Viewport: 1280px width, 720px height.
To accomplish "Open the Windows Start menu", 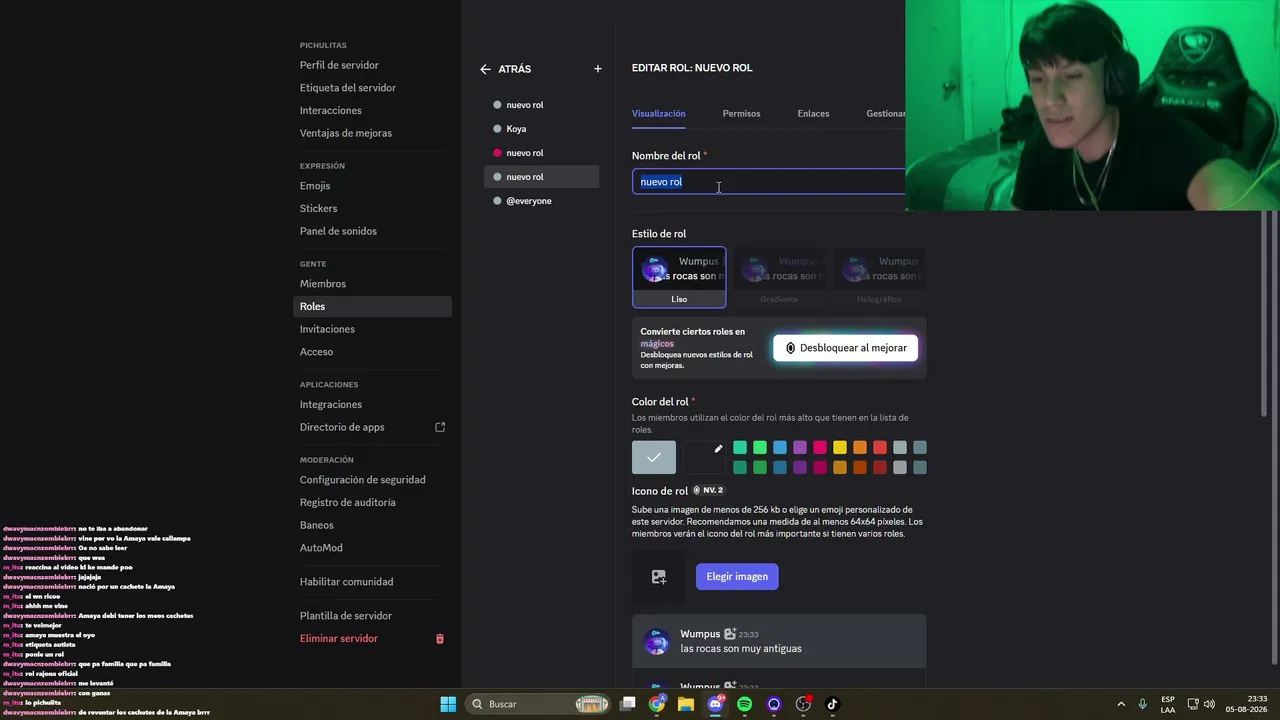I will 448,704.
